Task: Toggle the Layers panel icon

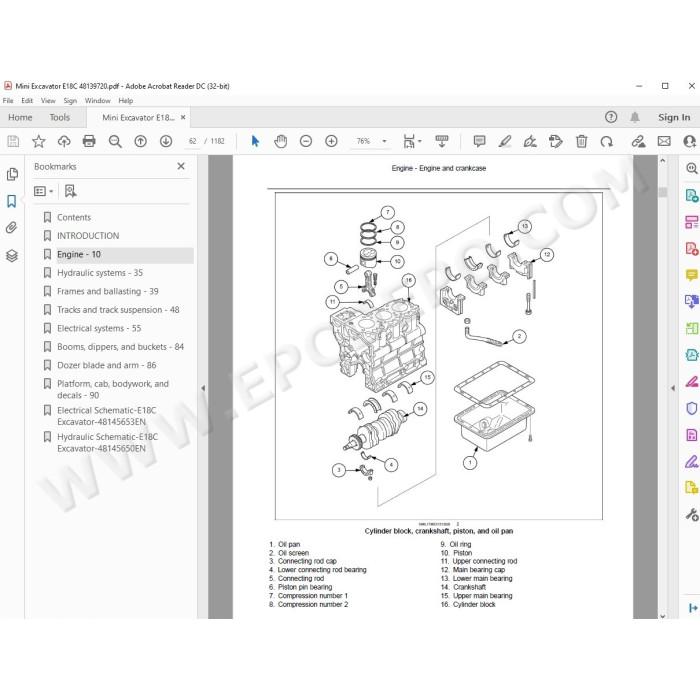Action: pyautogui.click(x=12, y=255)
